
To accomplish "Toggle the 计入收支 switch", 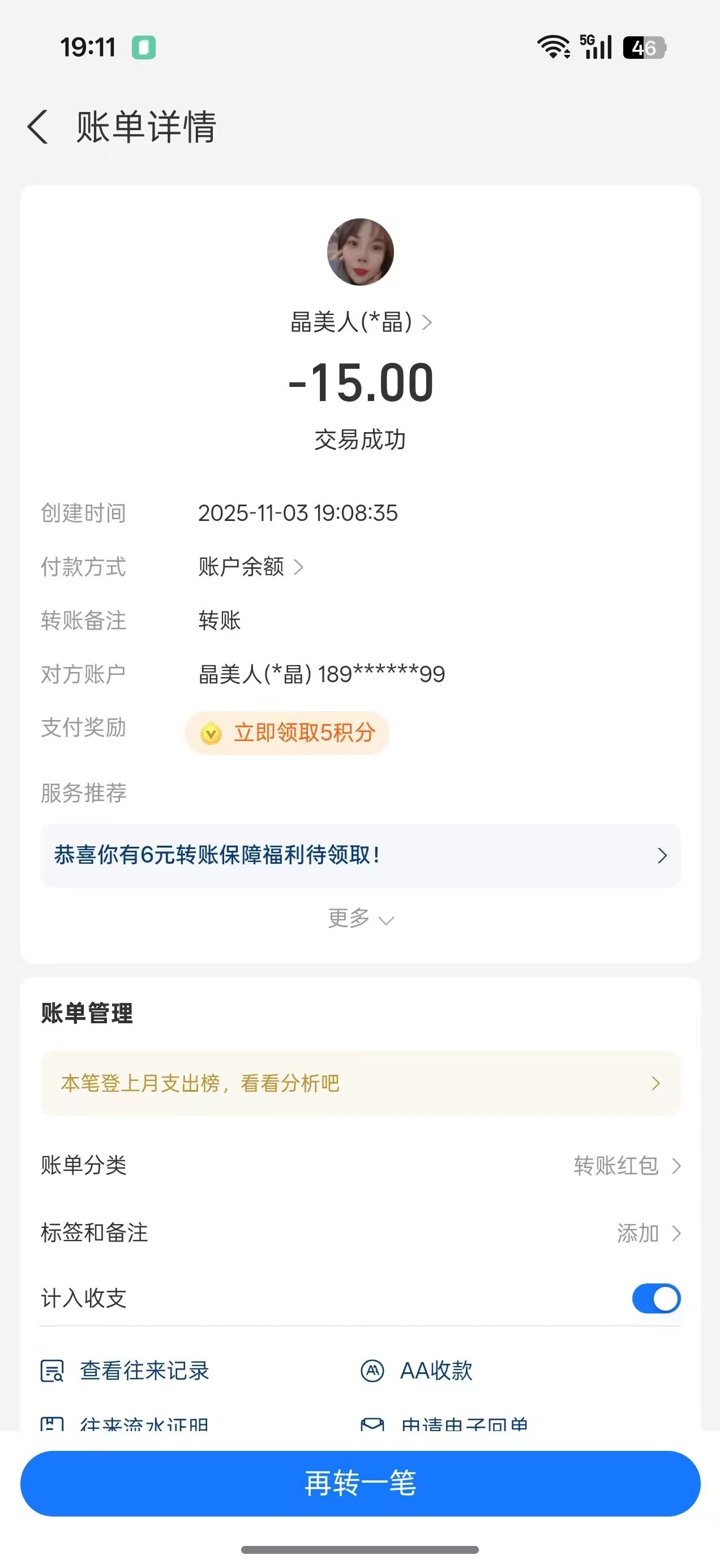I will pyautogui.click(x=656, y=1298).
